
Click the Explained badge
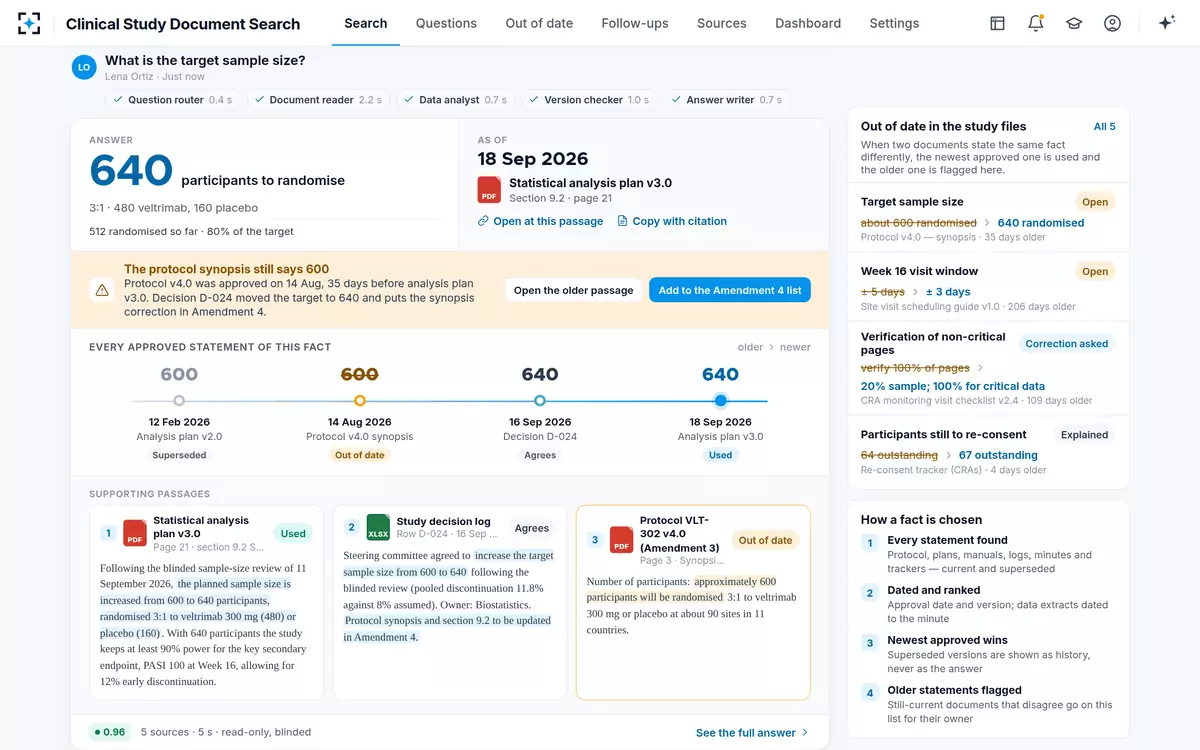1085,435
